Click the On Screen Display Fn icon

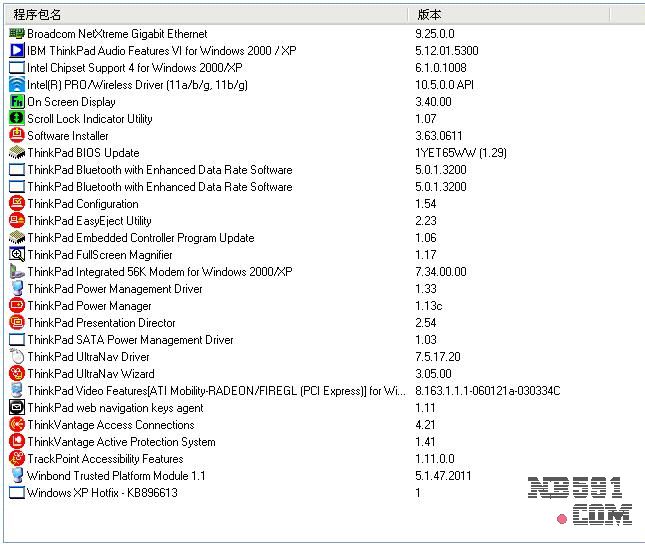17,102
